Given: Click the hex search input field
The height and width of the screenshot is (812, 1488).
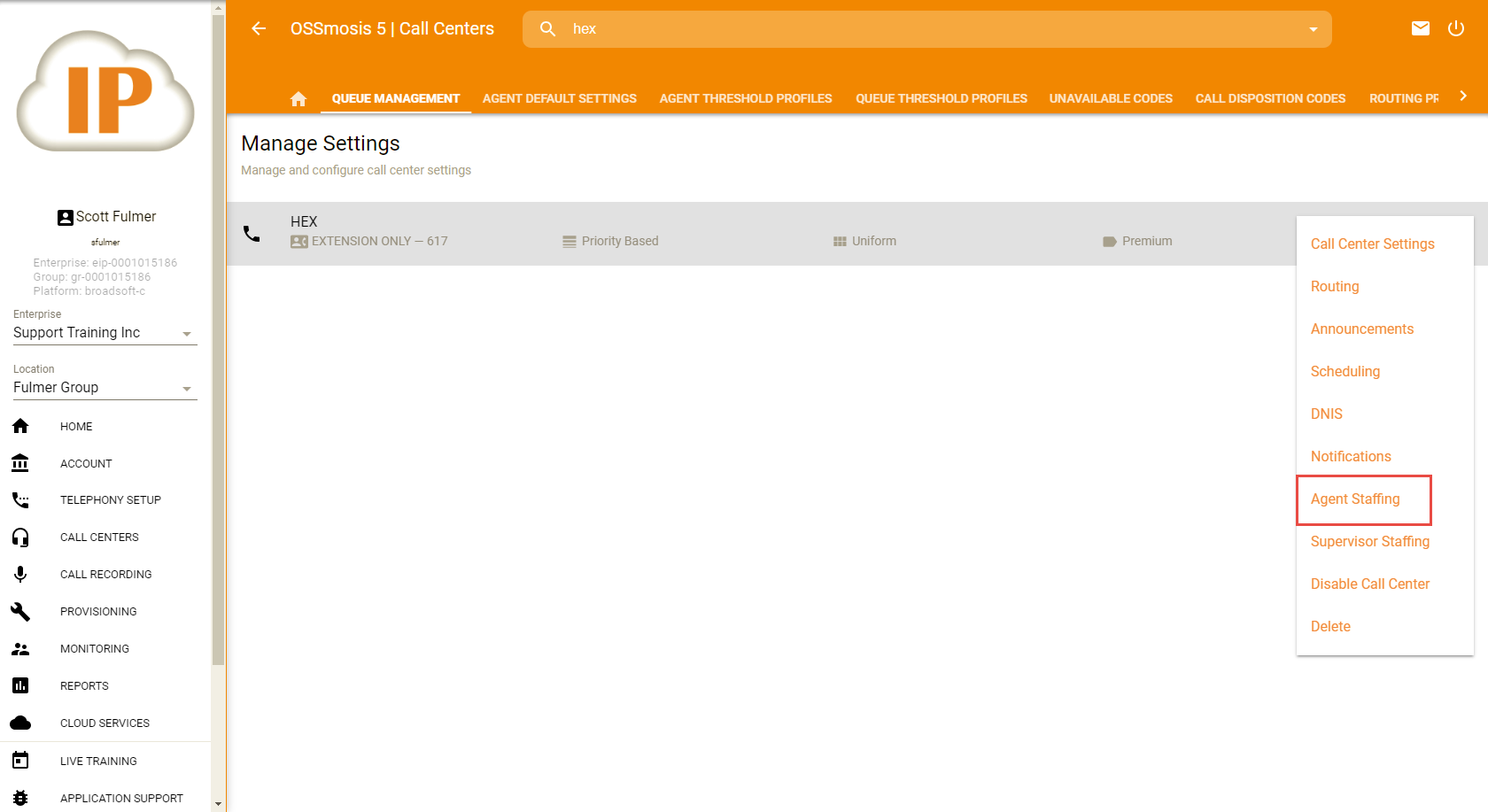Looking at the screenshot, I should tap(930, 29).
